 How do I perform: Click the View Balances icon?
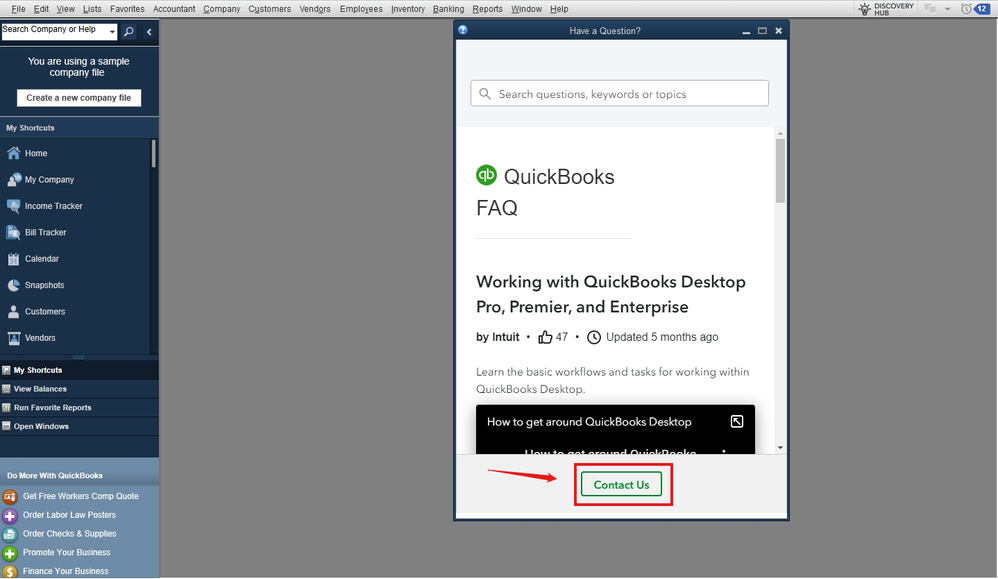6,389
